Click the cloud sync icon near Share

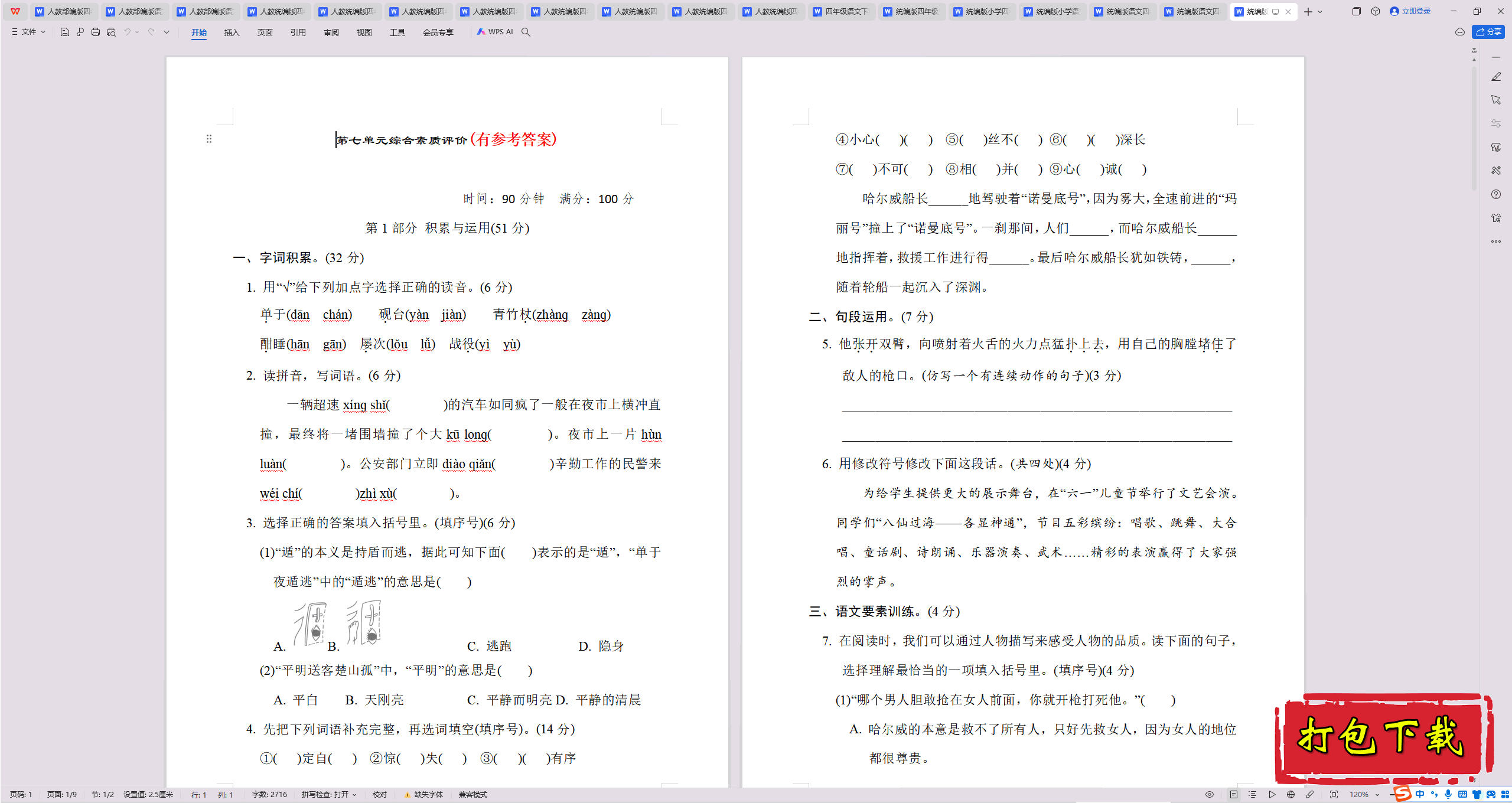tap(1460, 32)
